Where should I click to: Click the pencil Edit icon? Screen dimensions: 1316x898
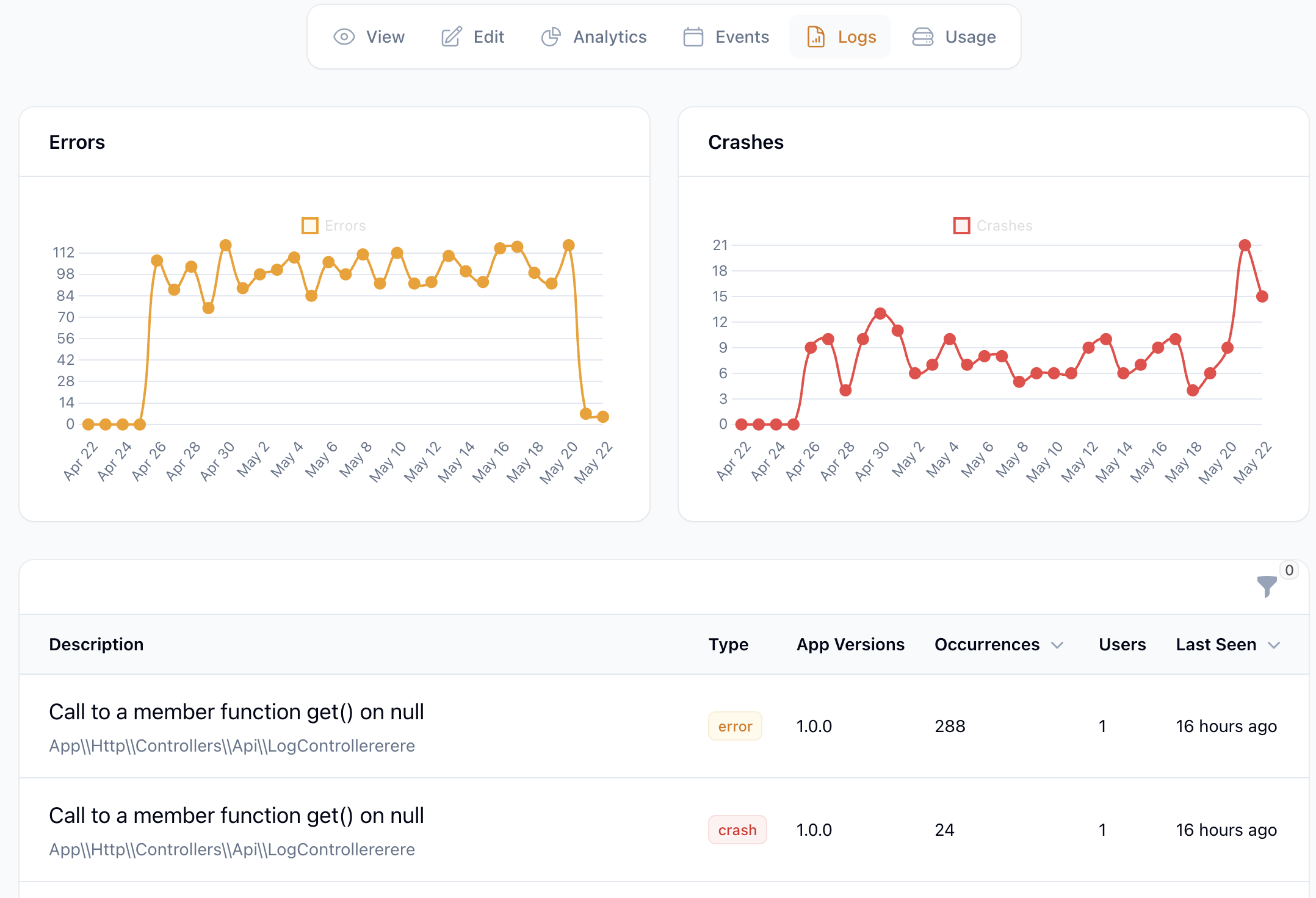tap(451, 37)
